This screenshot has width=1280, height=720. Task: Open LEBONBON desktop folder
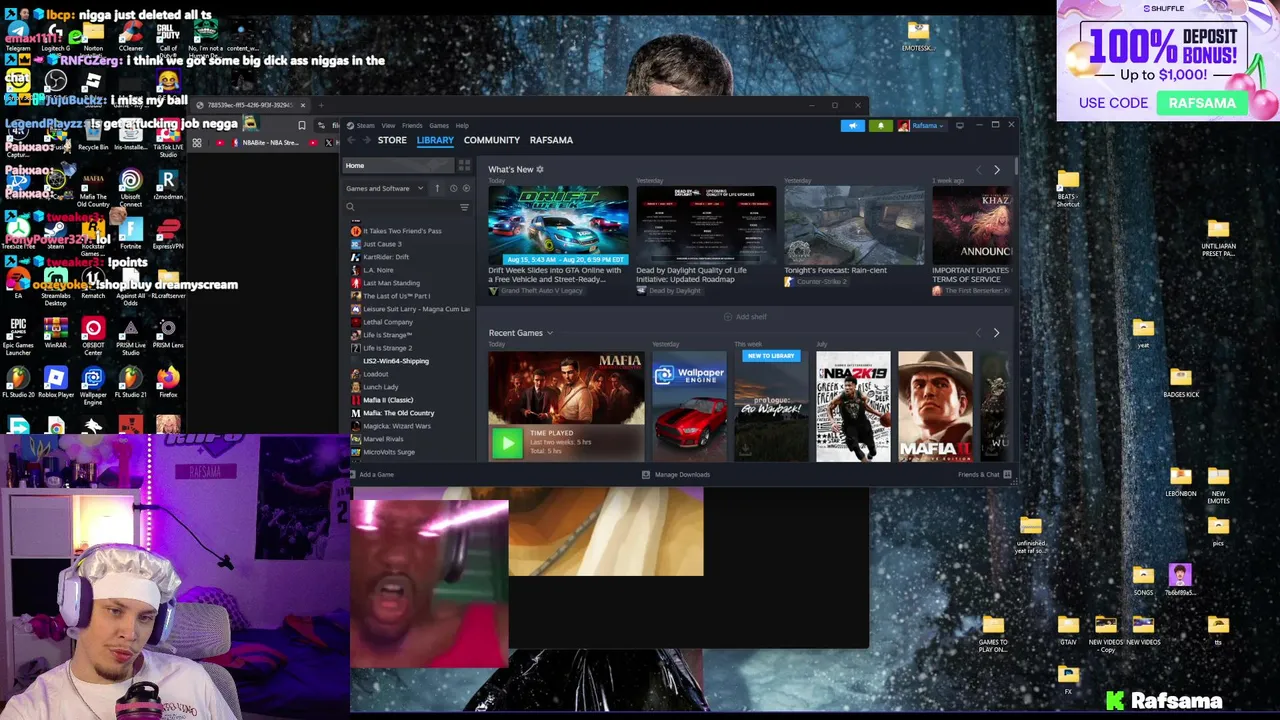click(x=1180, y=481)
